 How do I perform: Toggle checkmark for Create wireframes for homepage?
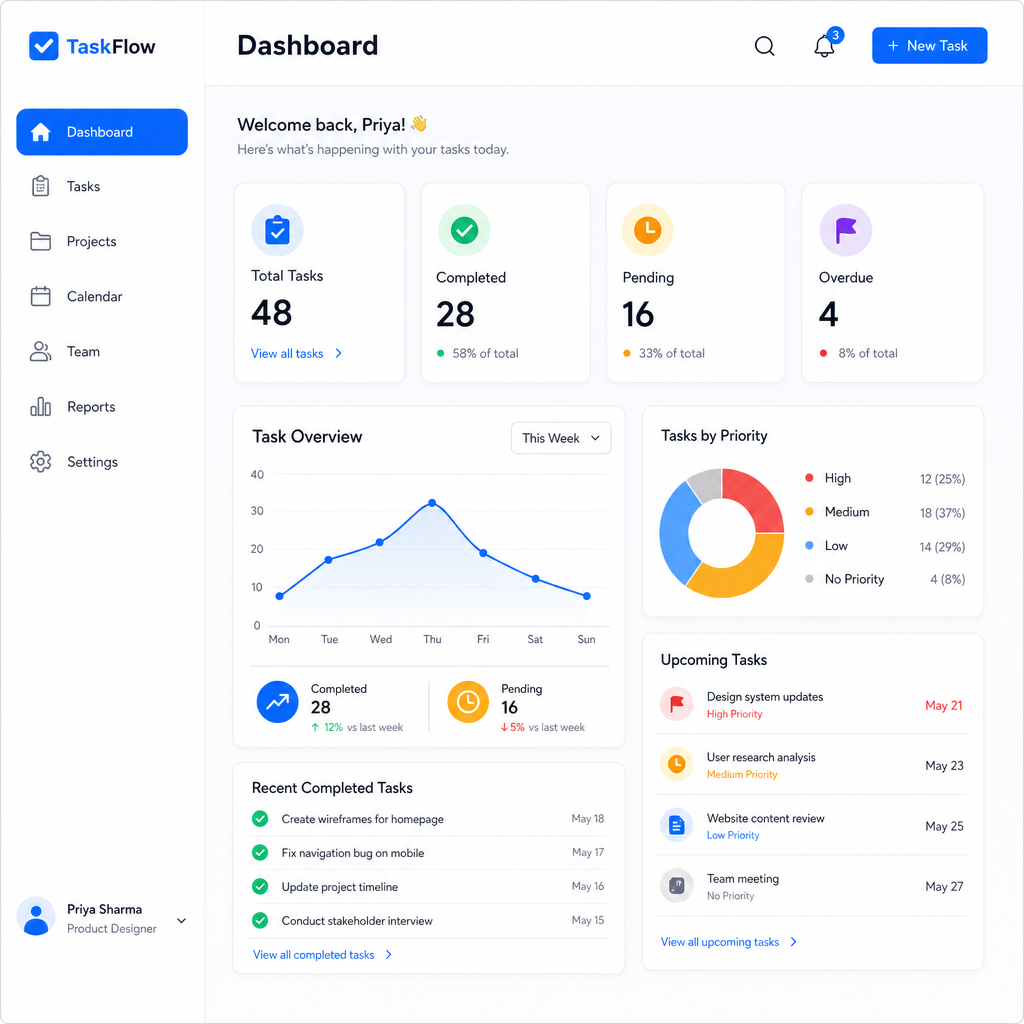coord(260,818)
